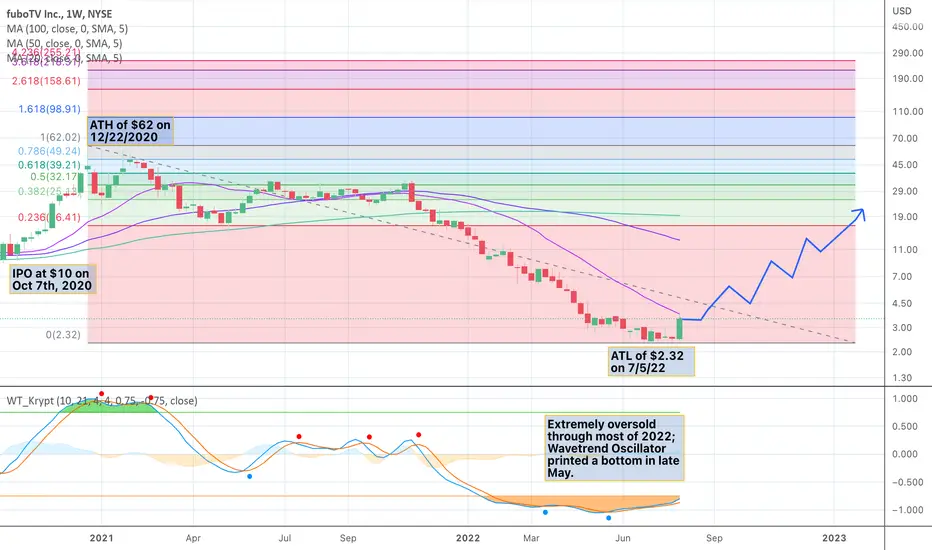
Task: Click the WT_Krypt indicator legend
Action: (x=102, y=401)
